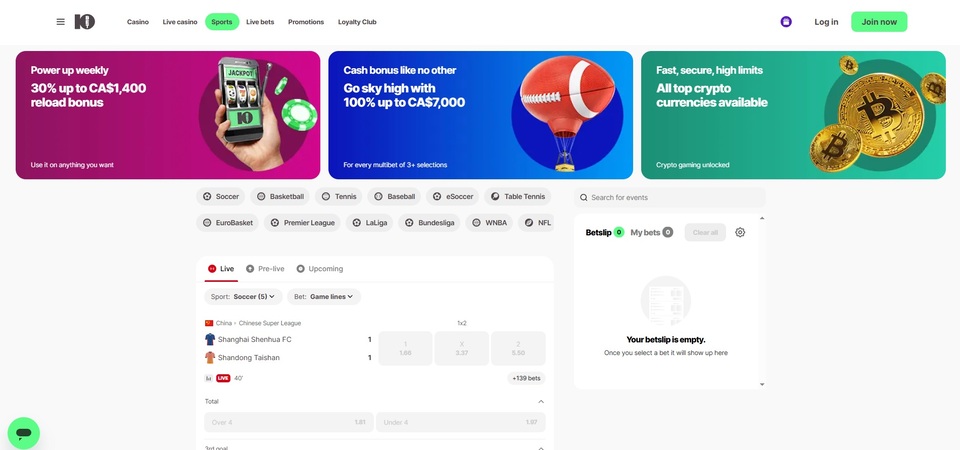This screenshot has width=960, height=450.
Task: Open the live chat bubble
Action: (x=24, y=433)
